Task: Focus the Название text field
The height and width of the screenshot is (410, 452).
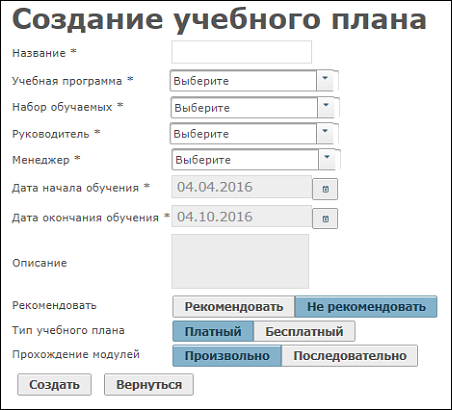Action: 242,52
